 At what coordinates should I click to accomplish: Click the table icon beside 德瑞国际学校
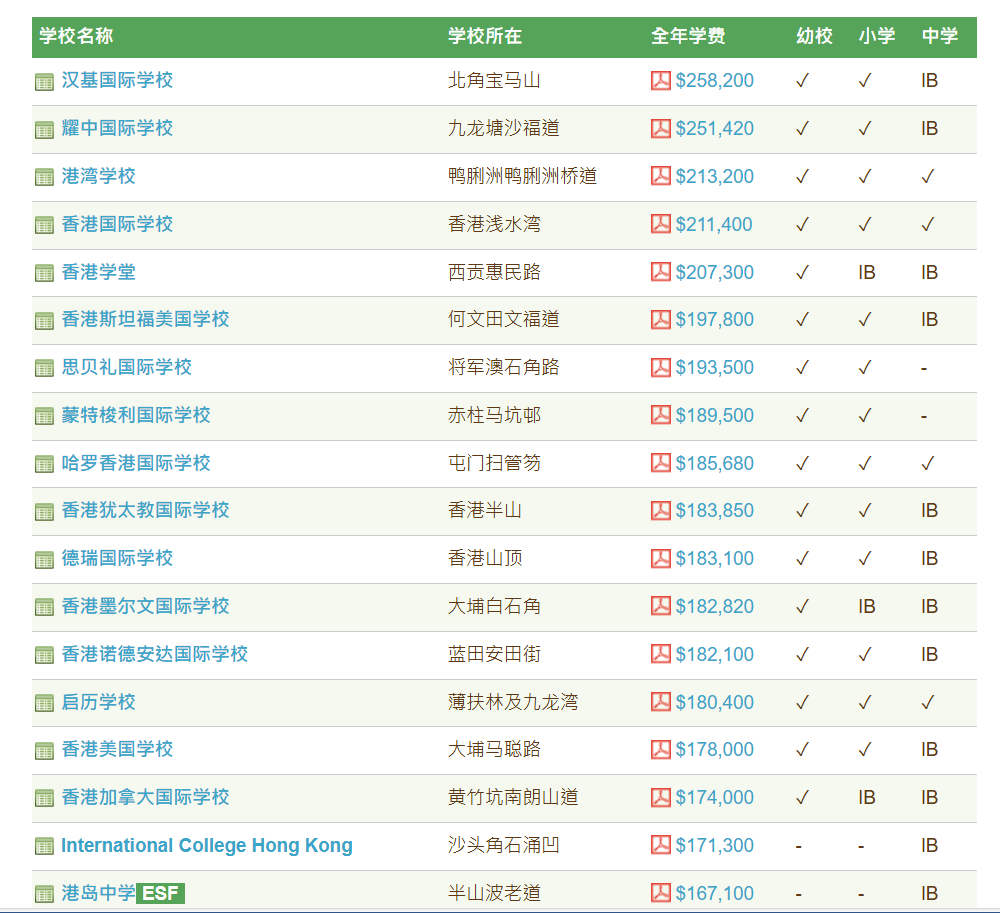(x=44, y=560)
